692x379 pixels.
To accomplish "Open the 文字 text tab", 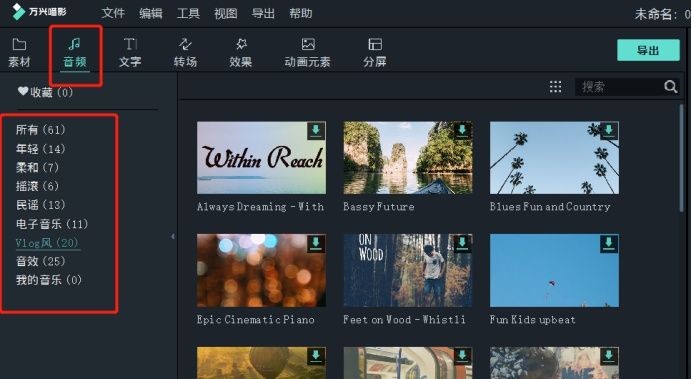I will 130,53.
